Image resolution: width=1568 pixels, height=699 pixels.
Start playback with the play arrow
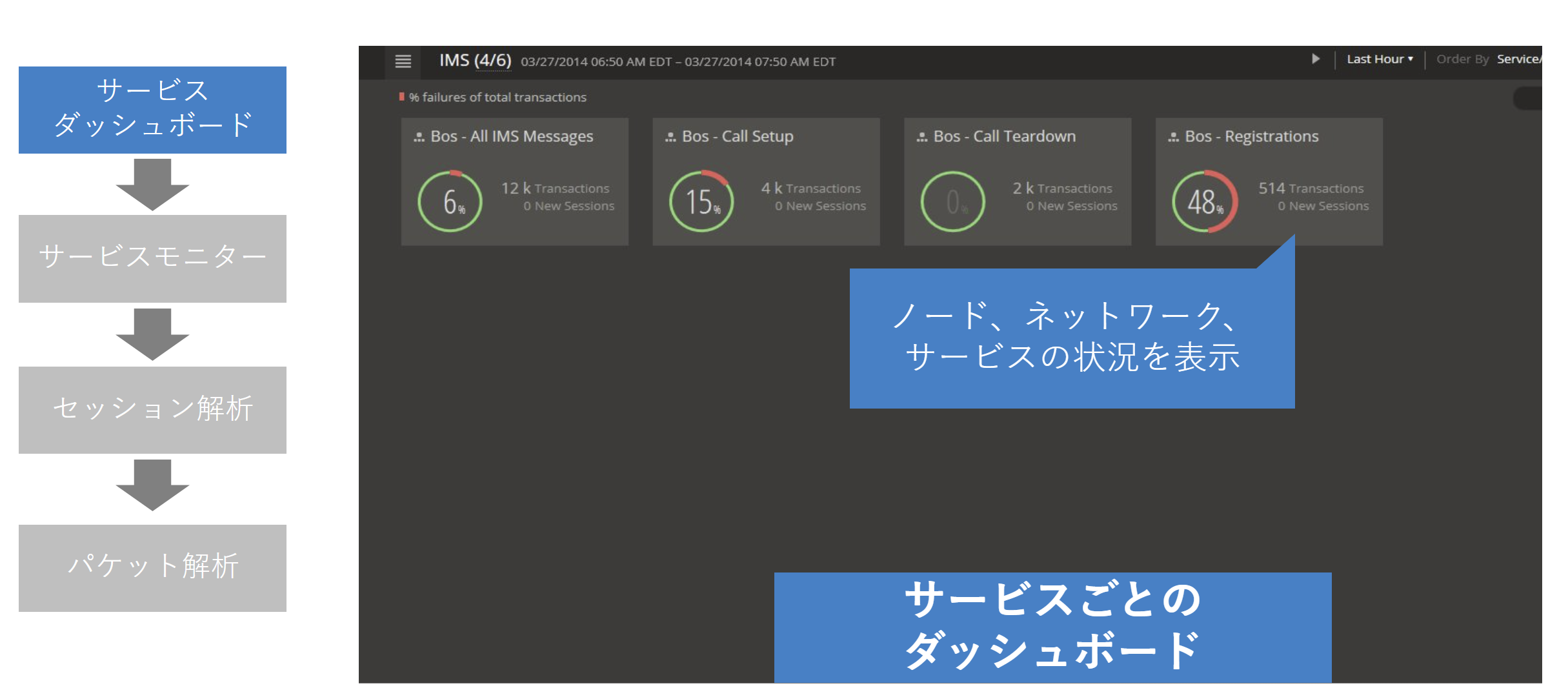tap(1316, 59)
